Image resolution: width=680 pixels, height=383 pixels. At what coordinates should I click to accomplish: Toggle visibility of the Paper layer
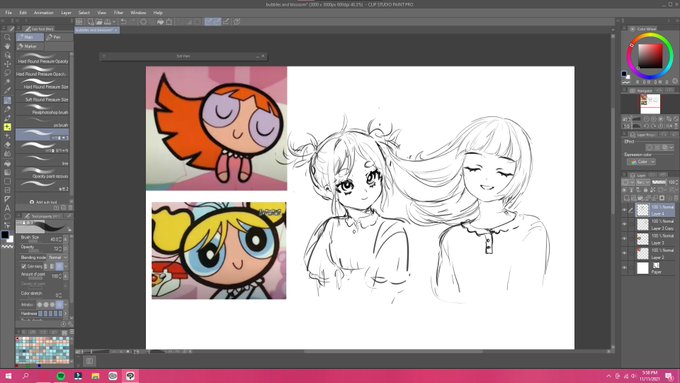[624, 268]
